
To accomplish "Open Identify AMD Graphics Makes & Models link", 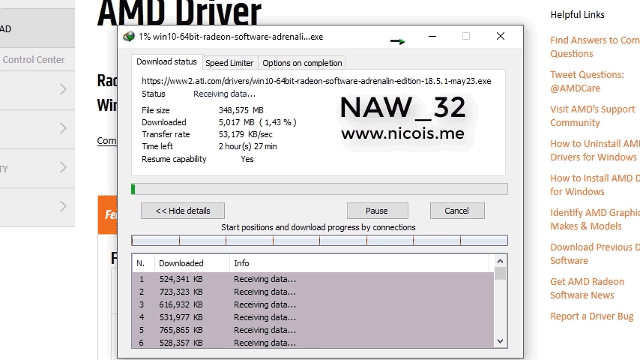I will tap(595, 219).
